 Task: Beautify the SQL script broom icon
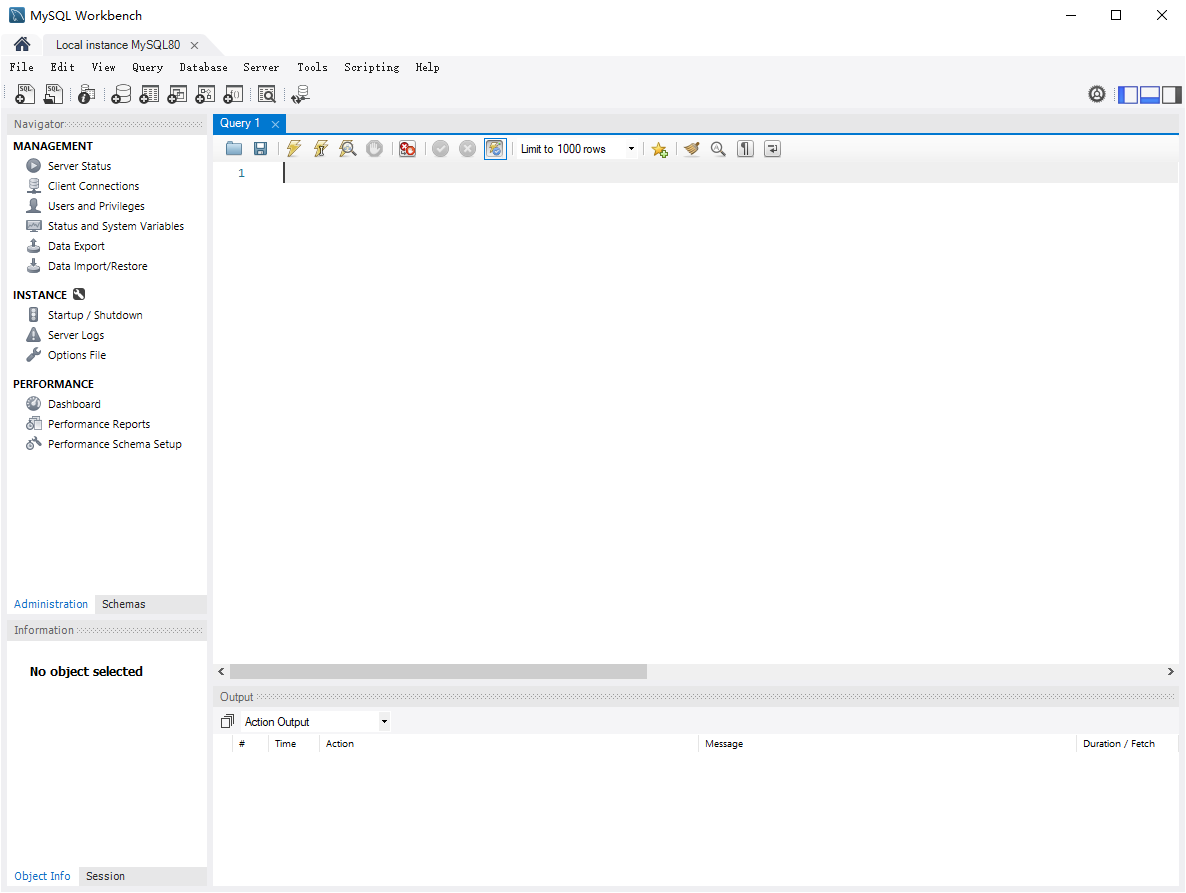[691, 149]
